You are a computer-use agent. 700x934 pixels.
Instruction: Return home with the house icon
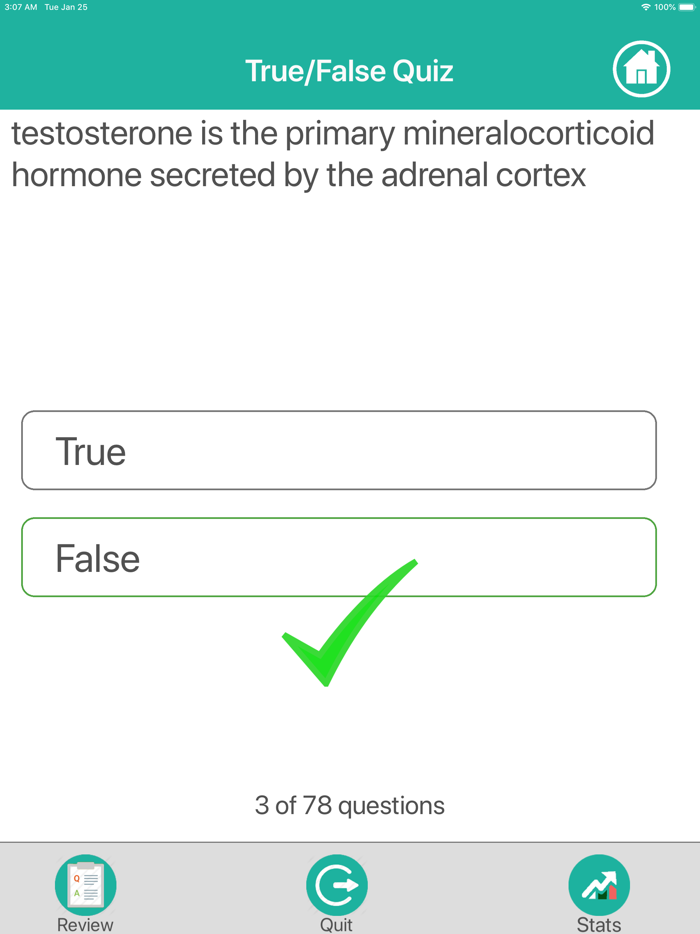click(641, 69)
